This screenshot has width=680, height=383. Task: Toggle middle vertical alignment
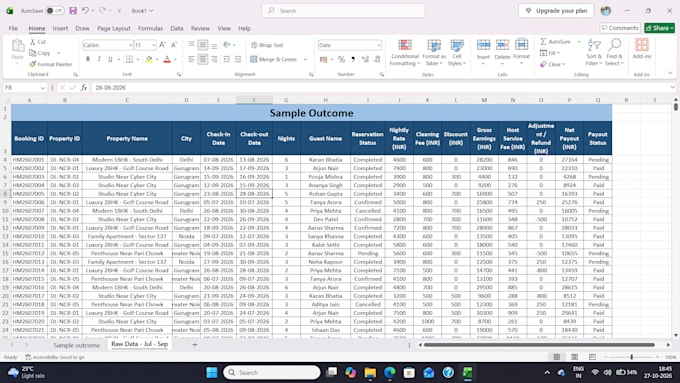[x=203, y=45]
